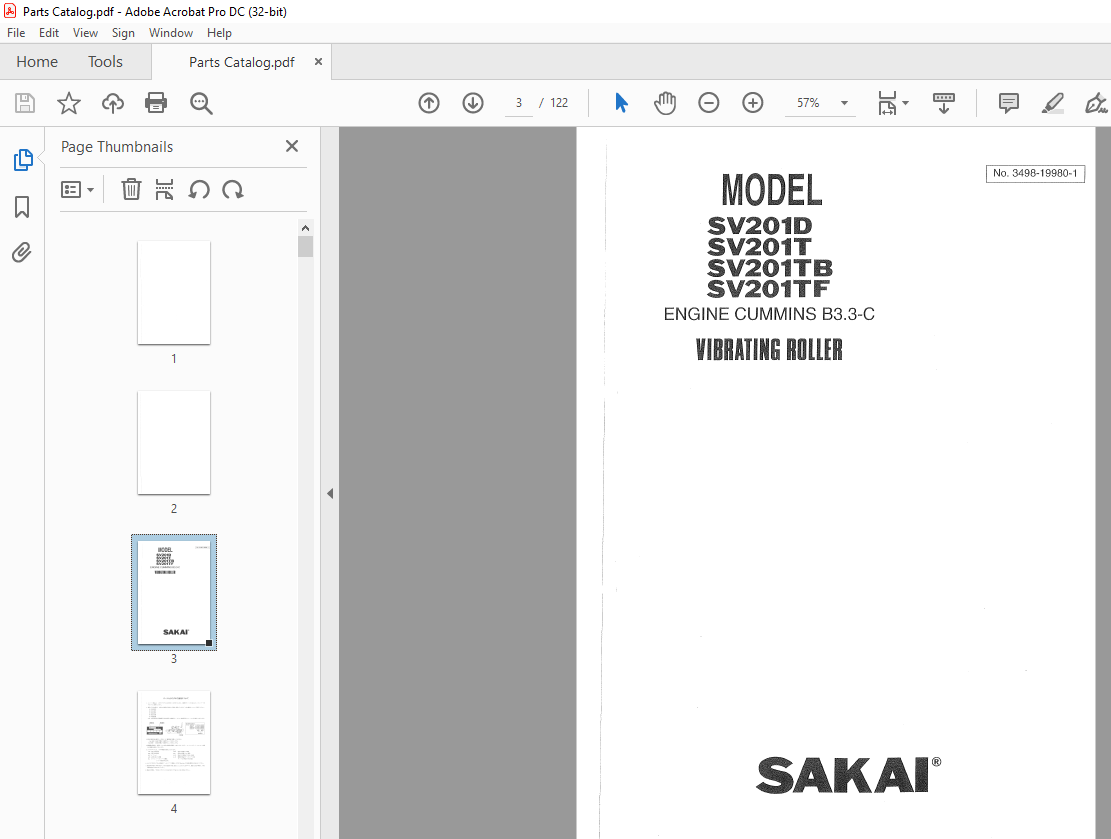Zoom out with minus icon
The image size is (1111, 839).
pos(709,103)
